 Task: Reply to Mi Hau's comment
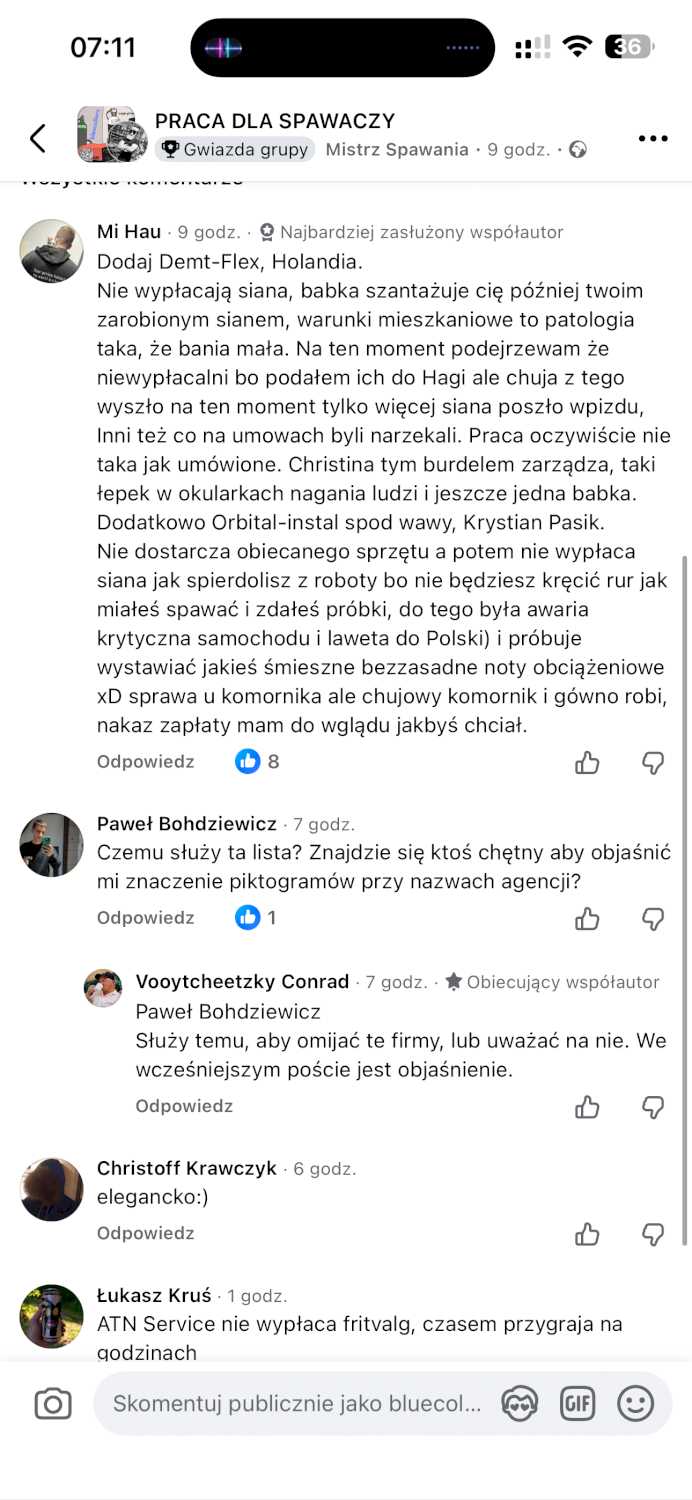[x=145, y=762]
